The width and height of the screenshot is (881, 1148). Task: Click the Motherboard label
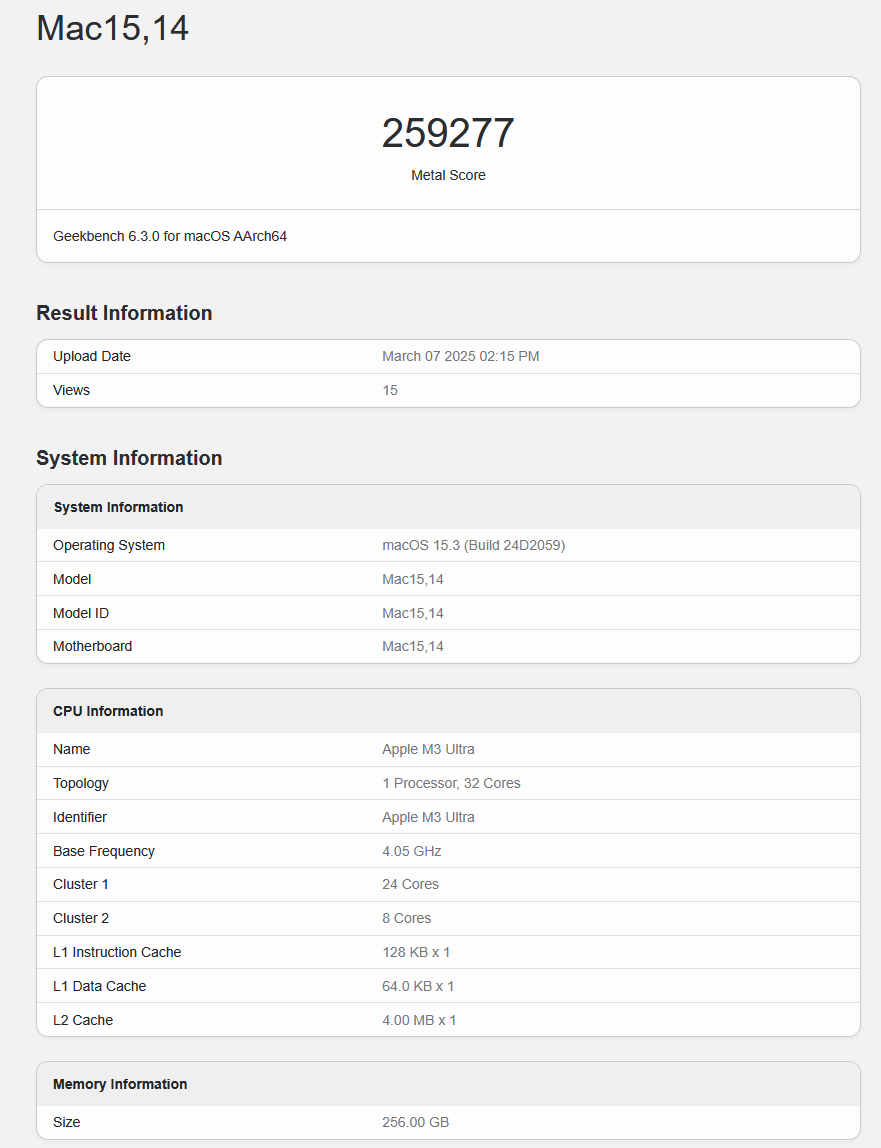click(92, 646)
